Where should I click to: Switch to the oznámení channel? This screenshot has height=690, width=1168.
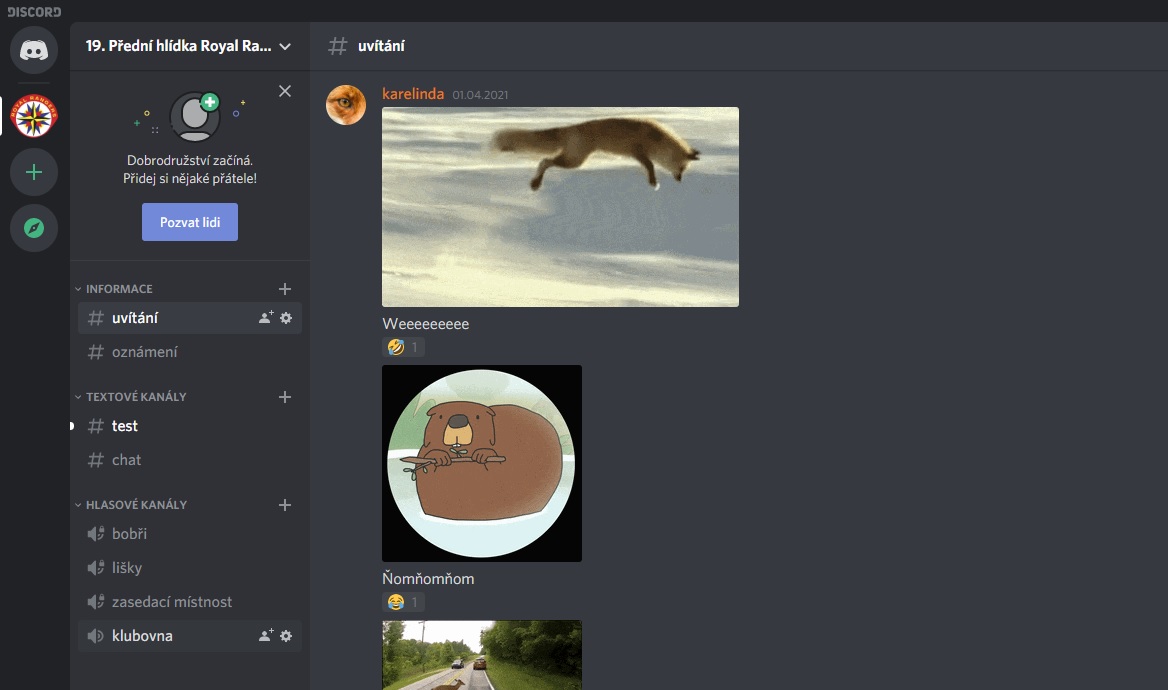pos(145,352)
